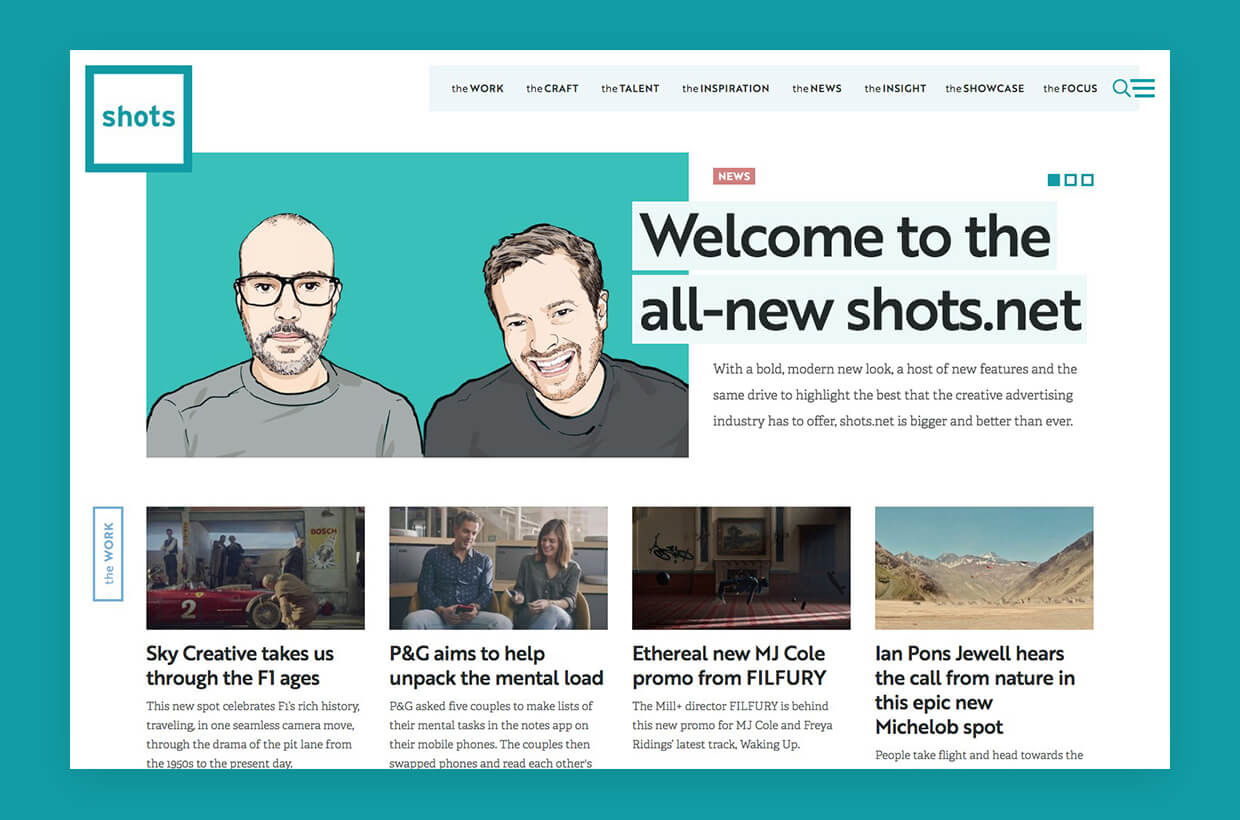
Task: Click the vertical the WORK section label
Action: (108, 554)
